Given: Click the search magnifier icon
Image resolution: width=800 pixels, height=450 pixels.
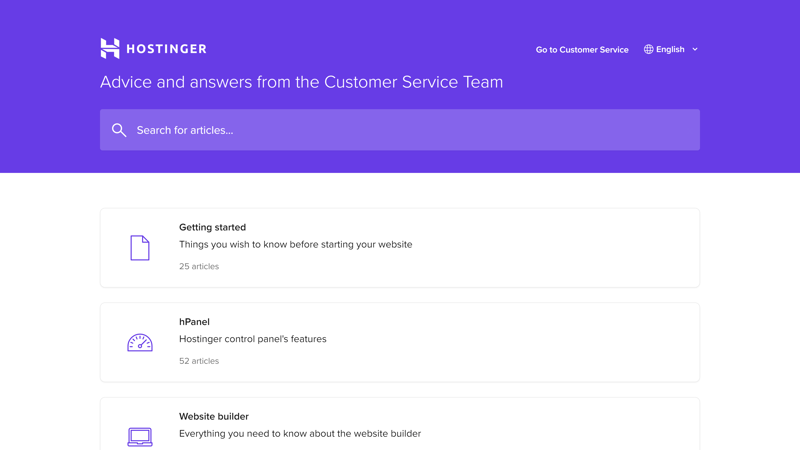Looking at the screenshot, I should point(119,130).
